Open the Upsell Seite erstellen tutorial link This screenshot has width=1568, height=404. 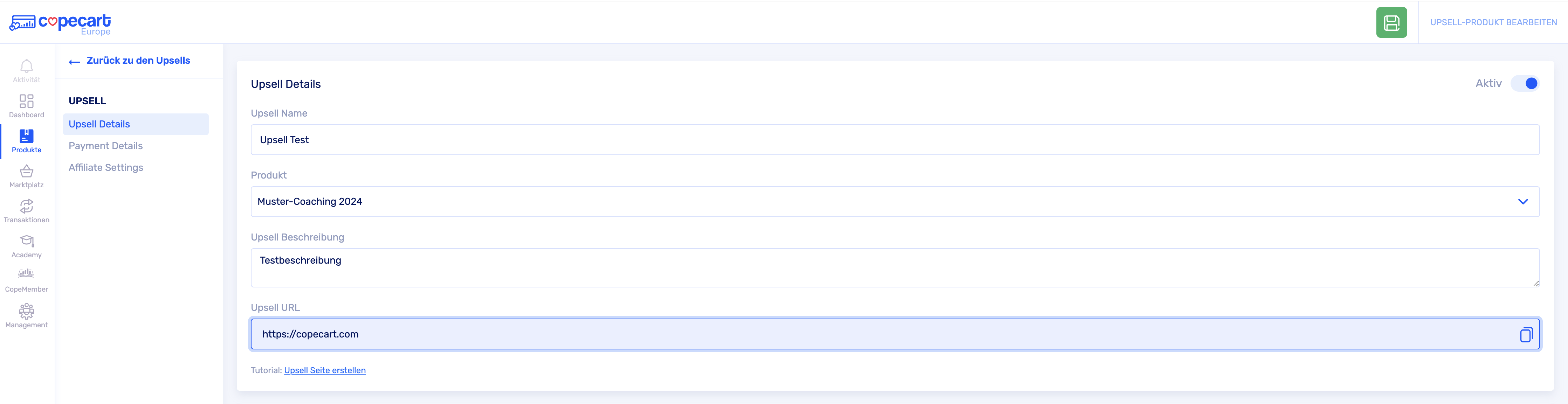[x=324, y=370]
